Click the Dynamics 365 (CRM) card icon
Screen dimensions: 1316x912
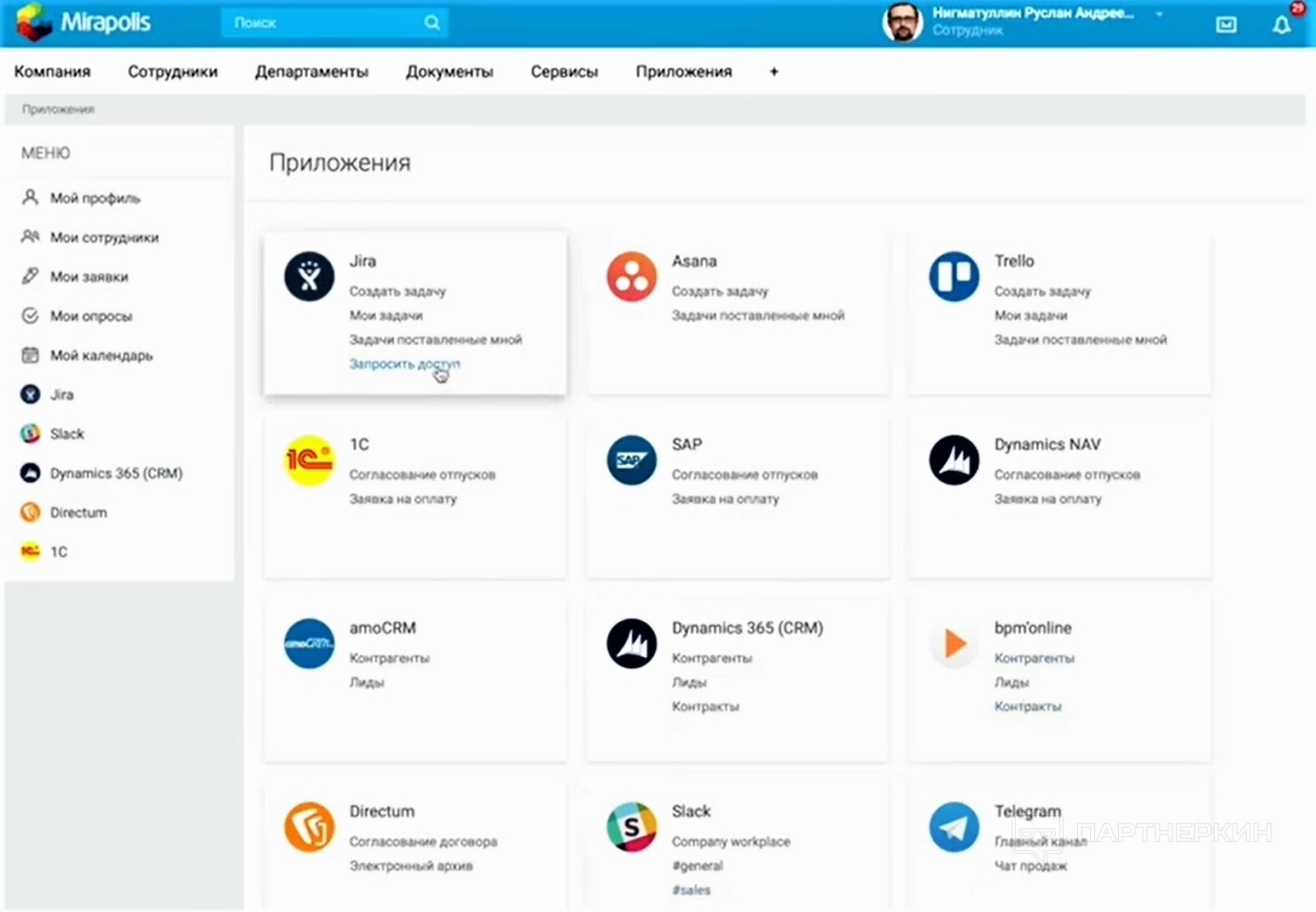click(631, 643)
